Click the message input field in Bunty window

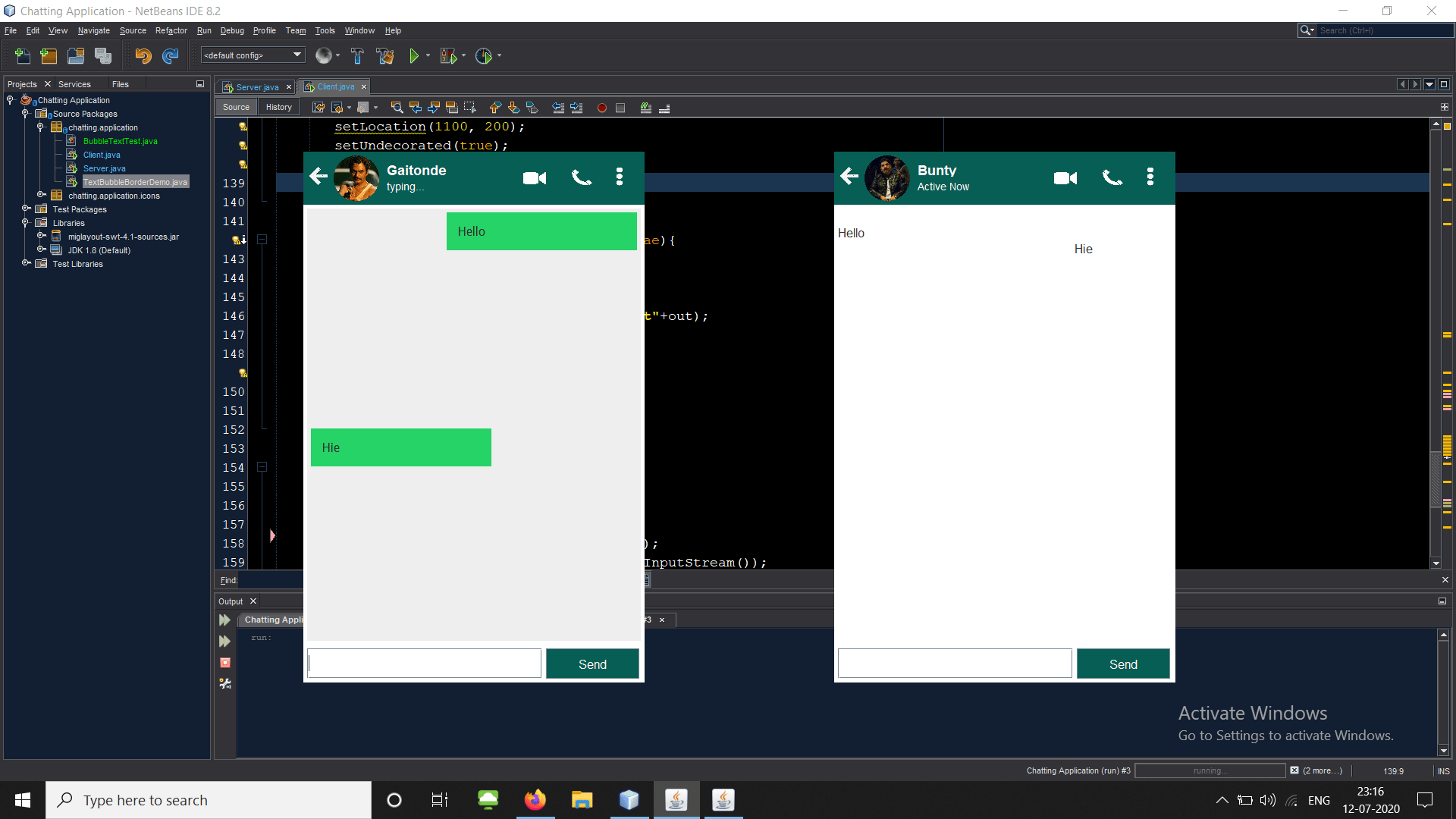click(x=954, y=664)
